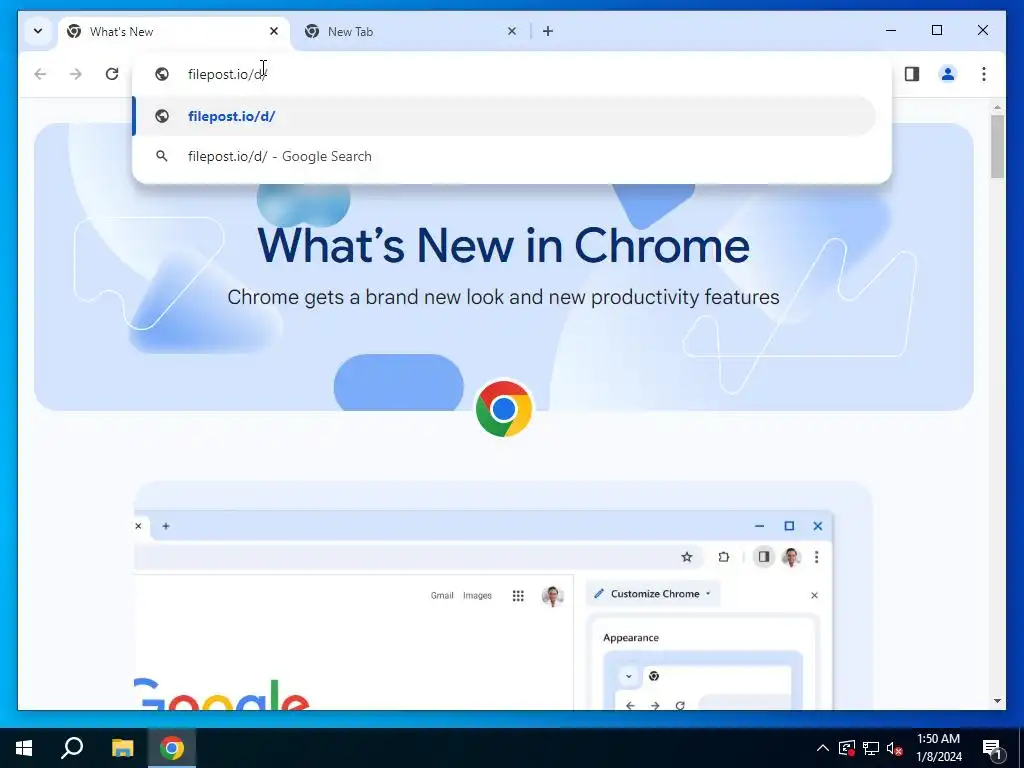
Task: Open Chrome three-dot menu
Action: point(984,74)
